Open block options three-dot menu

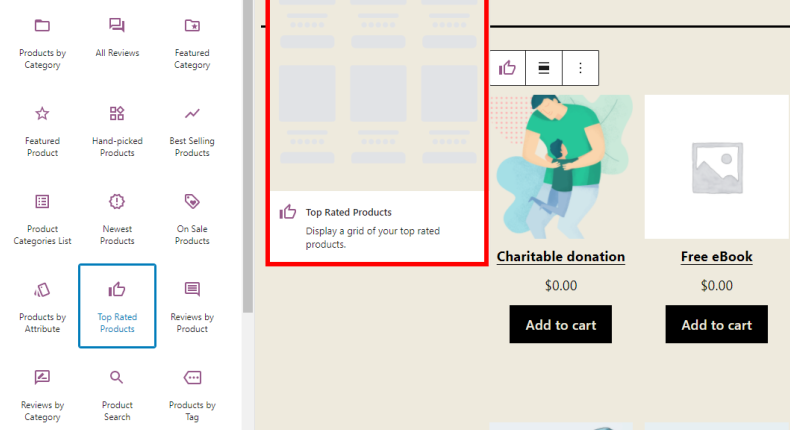pos(580,68)
